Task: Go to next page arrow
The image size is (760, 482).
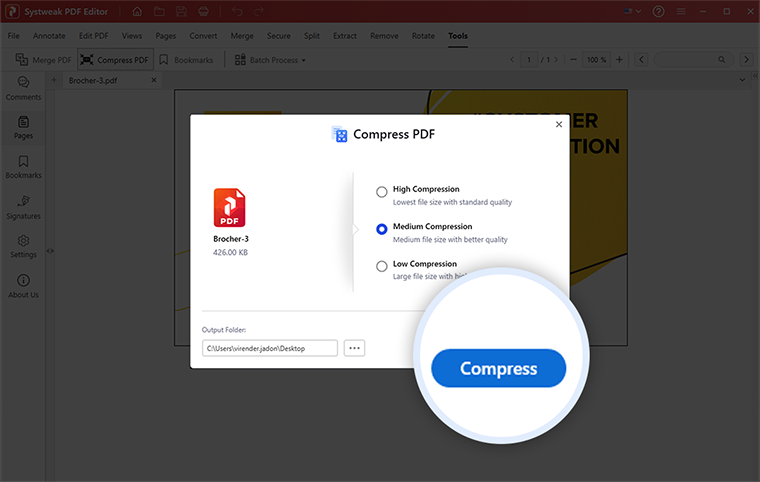Action: click(x=556, y=60)
